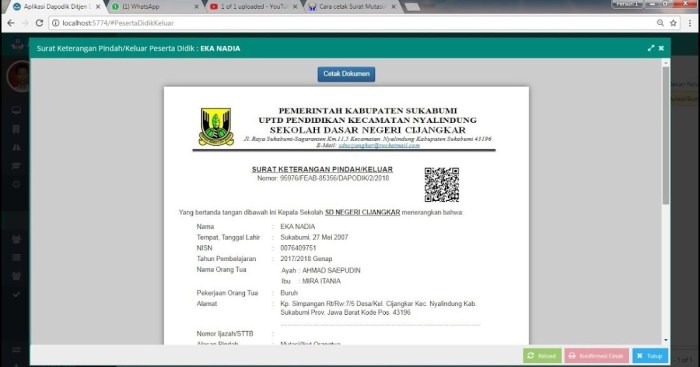Bookmark this page with the star icon
This screenshot has width=700, height=367.
[x=673, y=23]
